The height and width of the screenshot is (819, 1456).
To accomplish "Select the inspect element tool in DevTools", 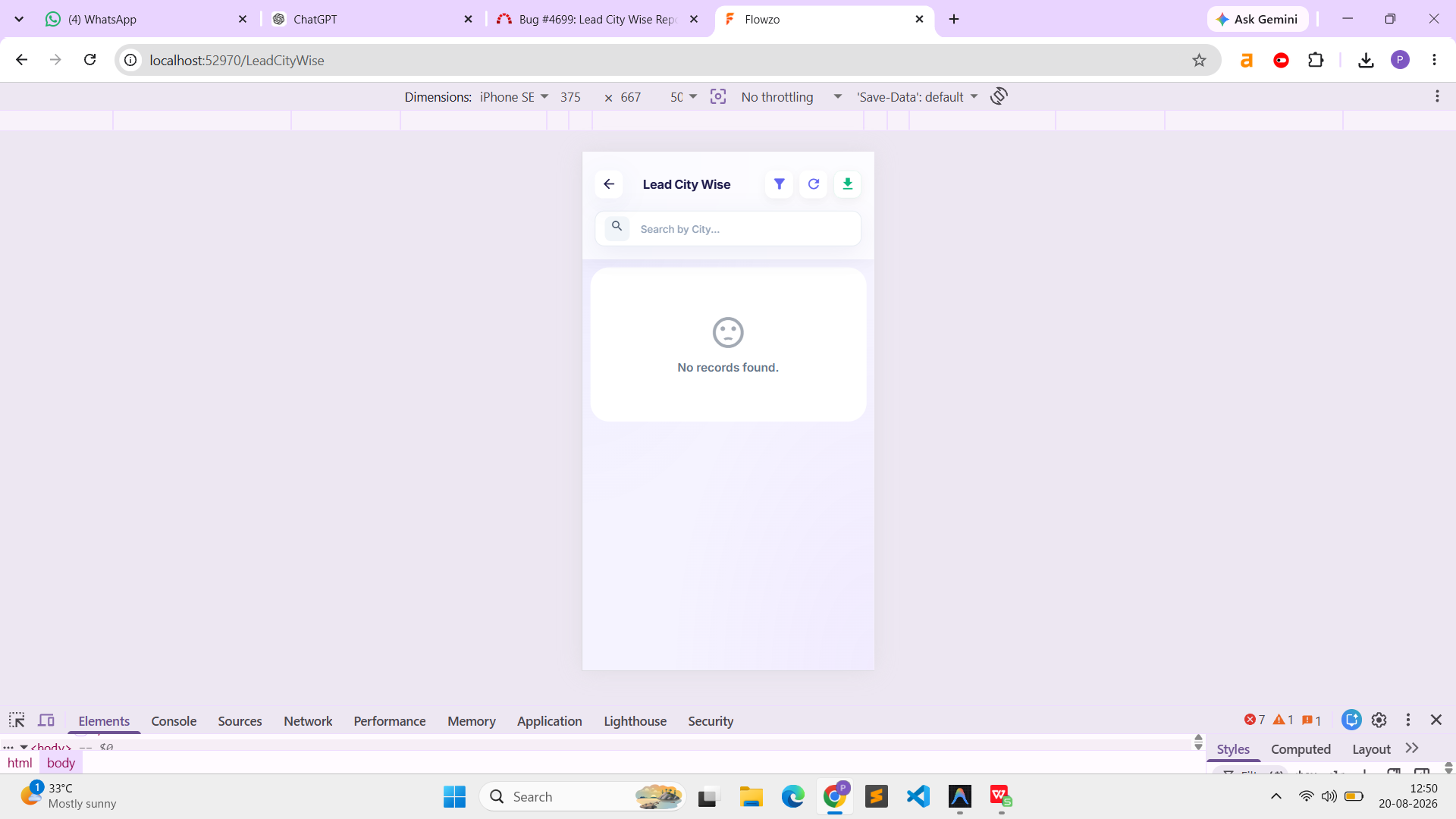I will point(17,720).
